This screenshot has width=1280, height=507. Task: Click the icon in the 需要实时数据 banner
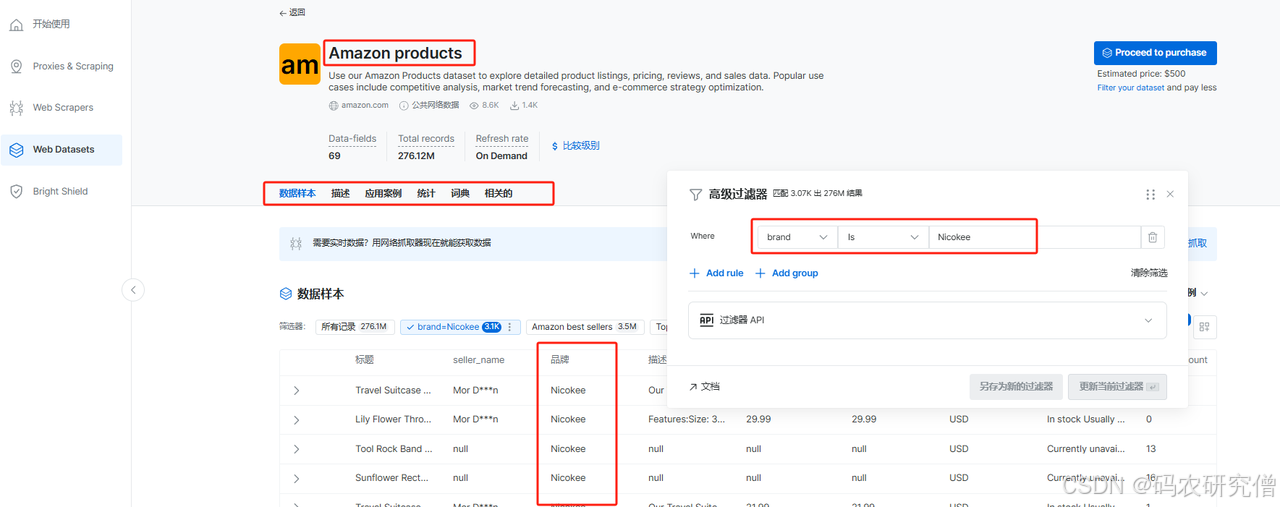pyautogui.click(x=296, y=243)
